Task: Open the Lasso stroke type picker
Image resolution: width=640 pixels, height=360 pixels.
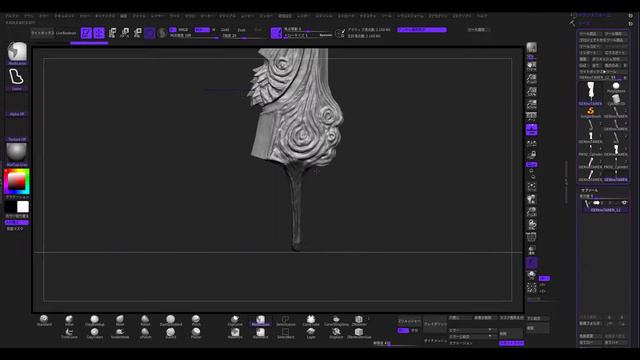Action: (17, 79)
